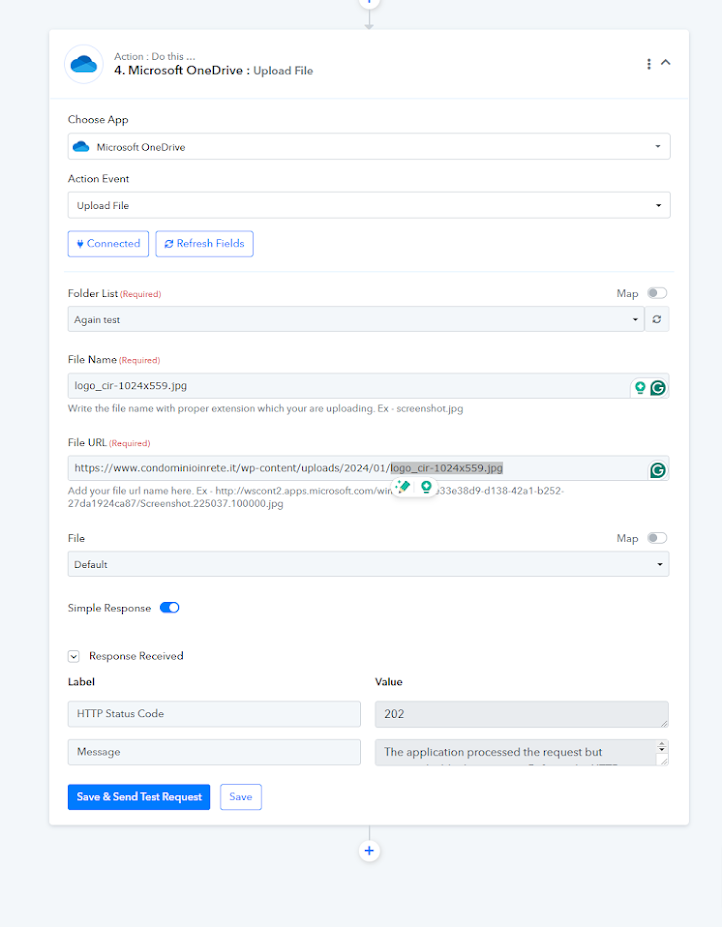Screen dimensions: 722x927
Task: Click the Grammarly icon in File URL
Action: pos(658,471)
